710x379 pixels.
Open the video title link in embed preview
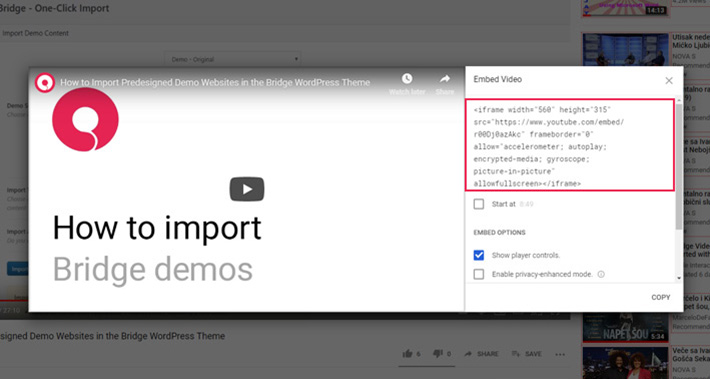(x=215, y=82)
